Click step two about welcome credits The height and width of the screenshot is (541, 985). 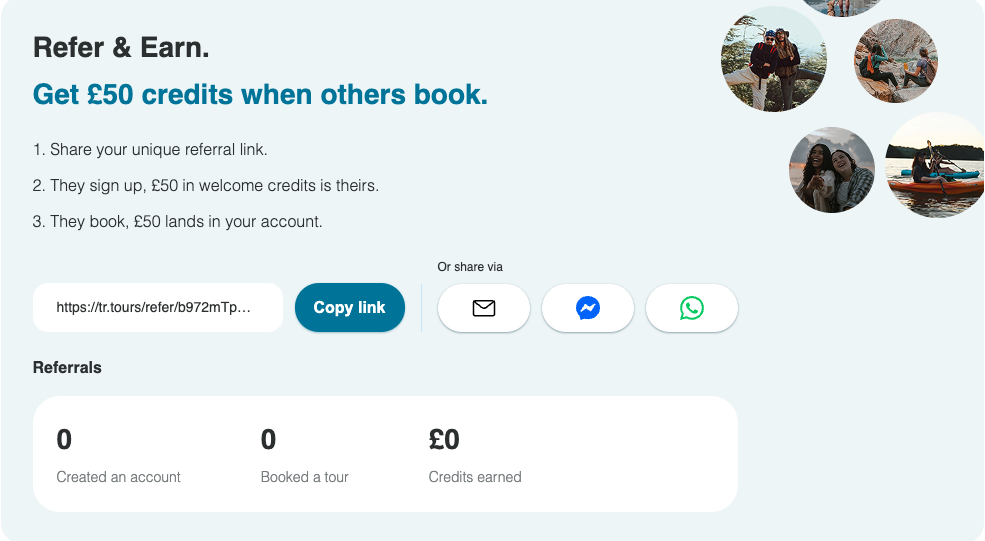[206, 185]
